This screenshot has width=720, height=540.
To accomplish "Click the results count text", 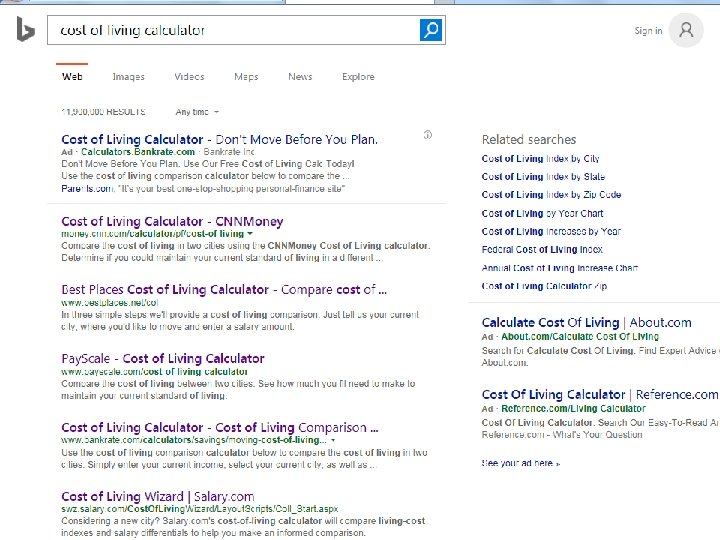I will point(103,112).
